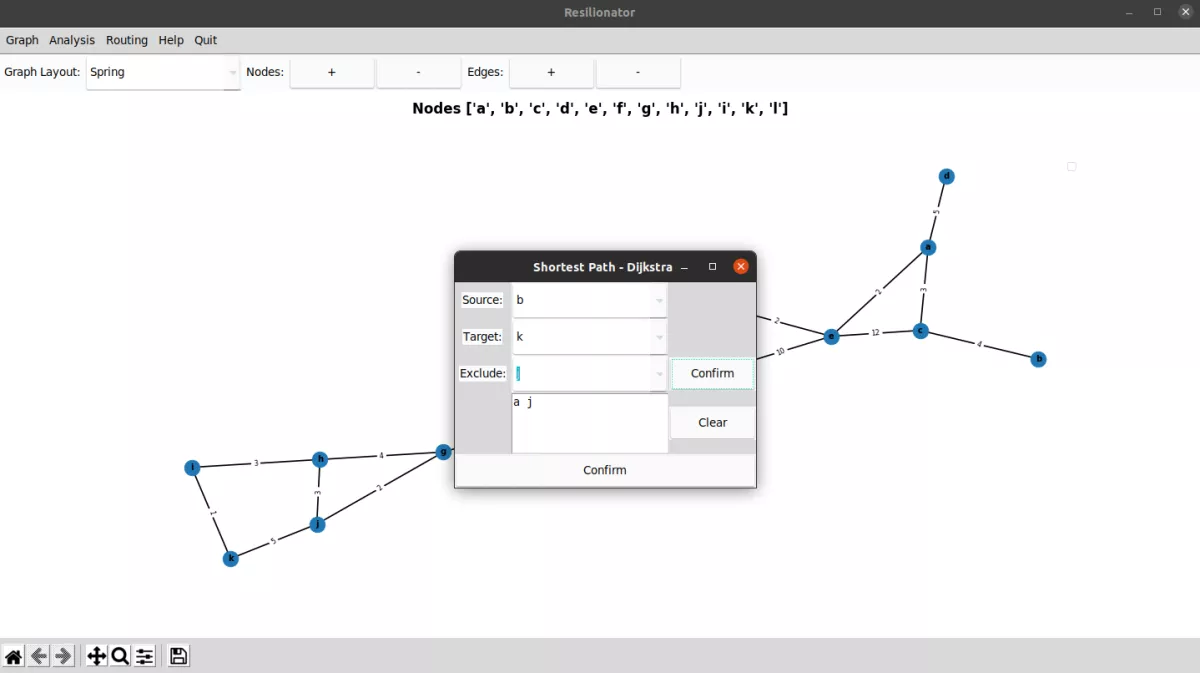Image resolution: width=1200 pixels, height=673 pixels.
Task: Select the Pan move tool
Action: coord(96,656)
